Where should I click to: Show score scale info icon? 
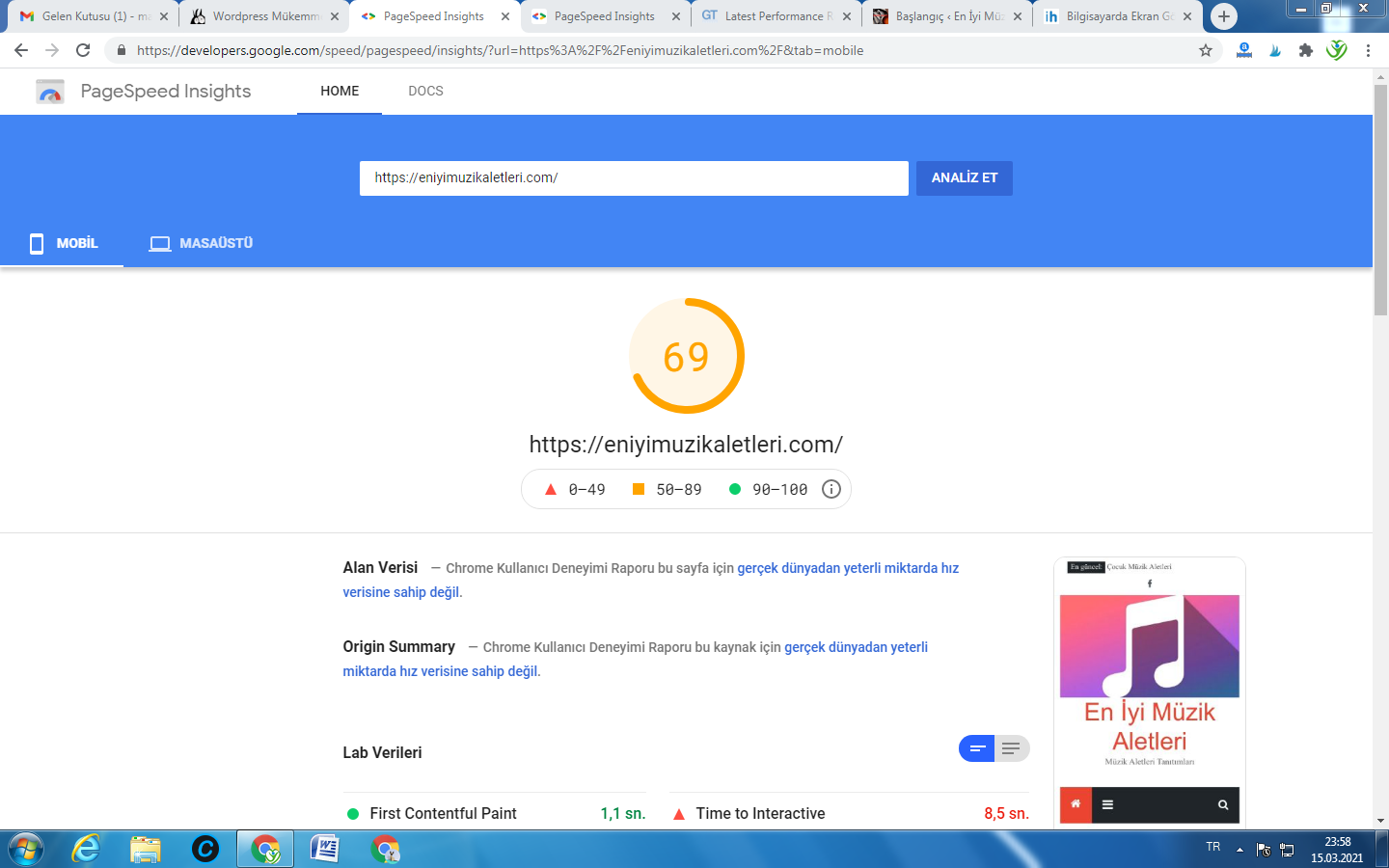point(831,489)
